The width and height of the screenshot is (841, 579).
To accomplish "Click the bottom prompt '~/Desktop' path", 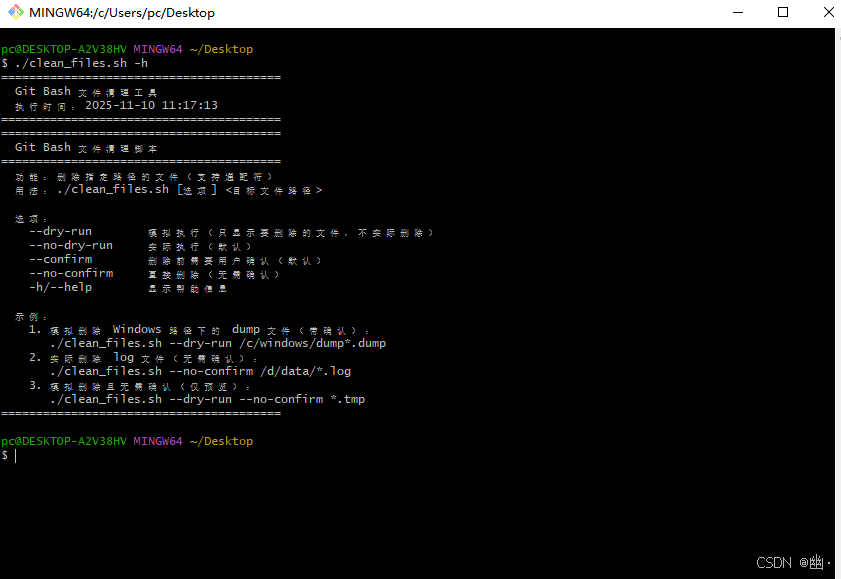I will tap(221, 441).
